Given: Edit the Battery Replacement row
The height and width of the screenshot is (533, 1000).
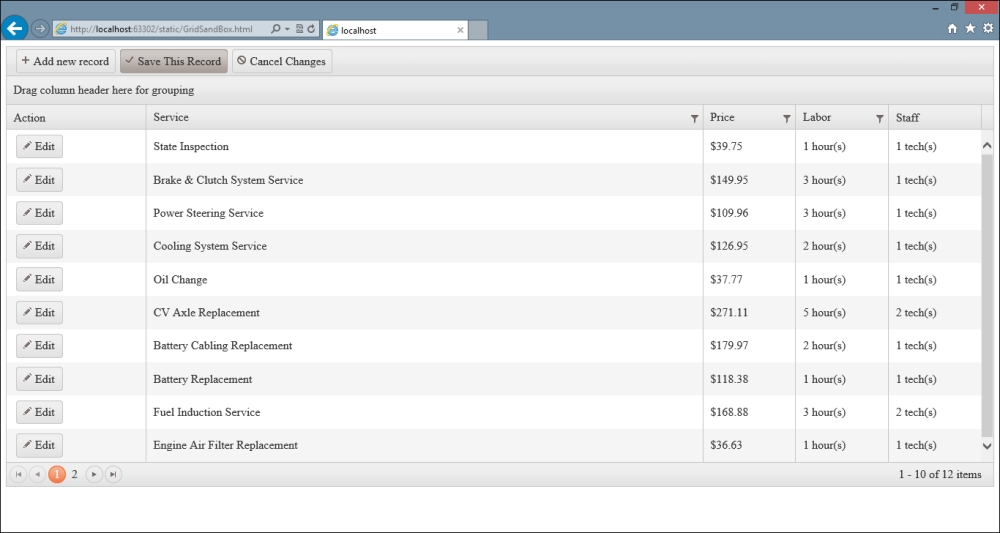Looking at the screenshot, I should 40,379.
